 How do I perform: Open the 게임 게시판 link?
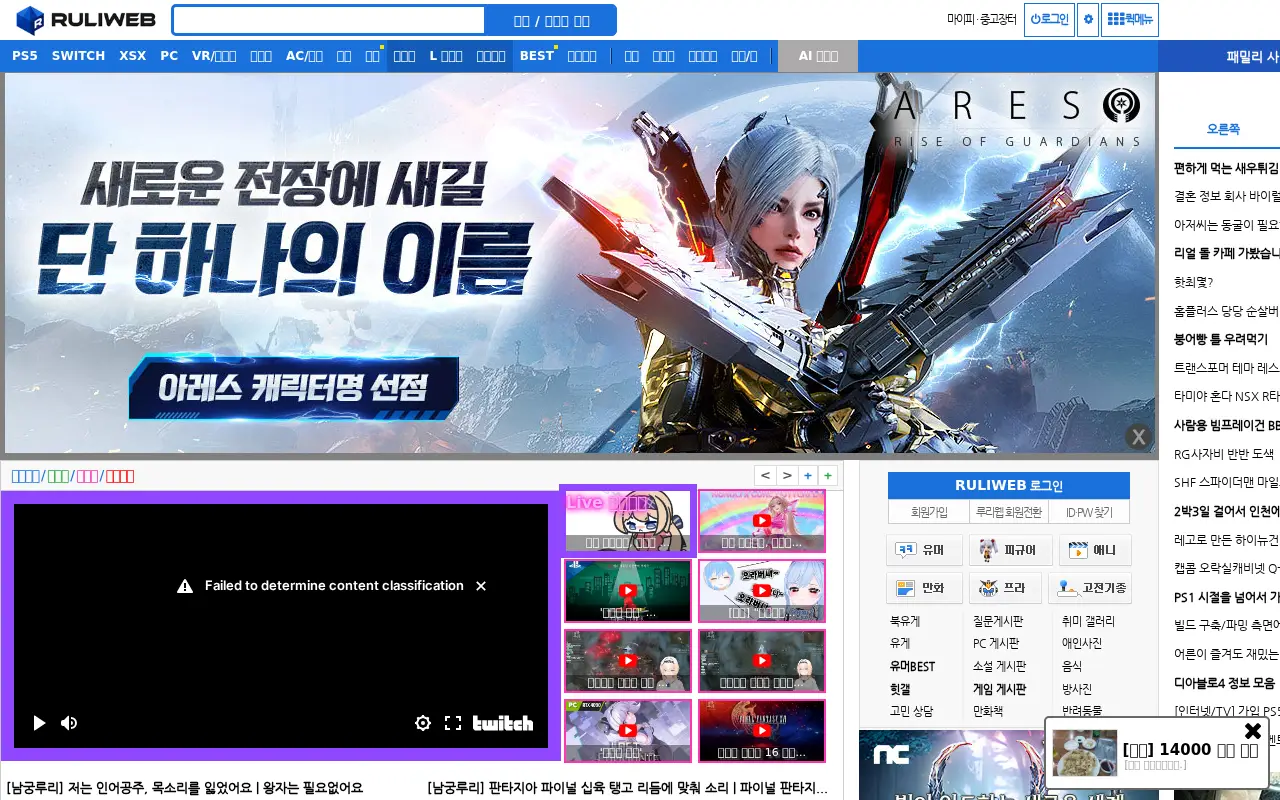click(x=999, y=689)
